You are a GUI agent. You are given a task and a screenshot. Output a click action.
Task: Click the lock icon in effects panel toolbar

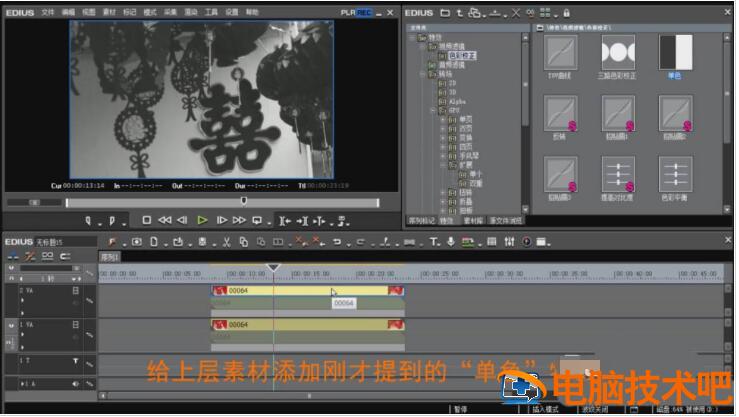567,13
